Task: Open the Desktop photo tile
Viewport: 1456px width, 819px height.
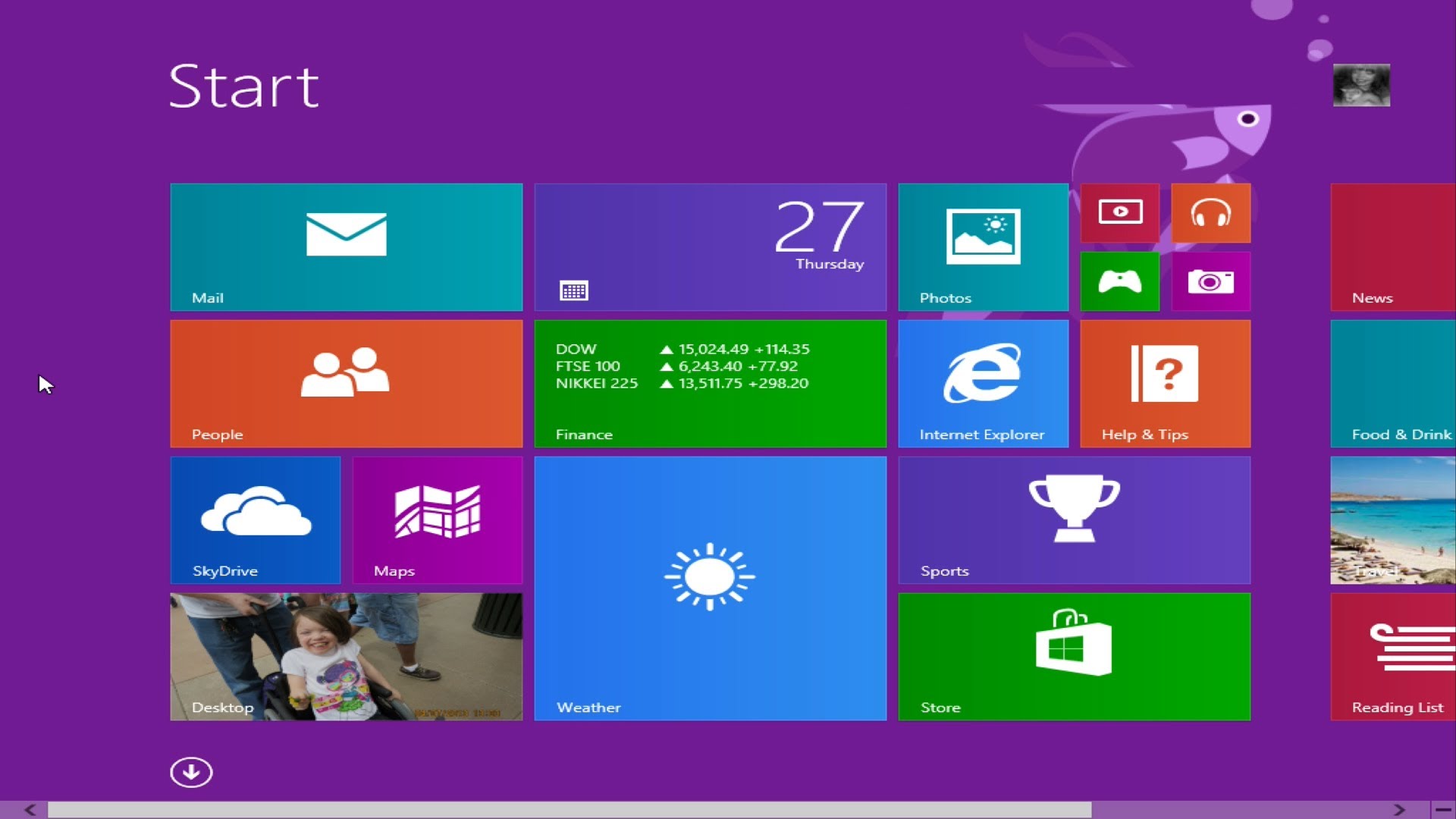Action: (346, 656)
